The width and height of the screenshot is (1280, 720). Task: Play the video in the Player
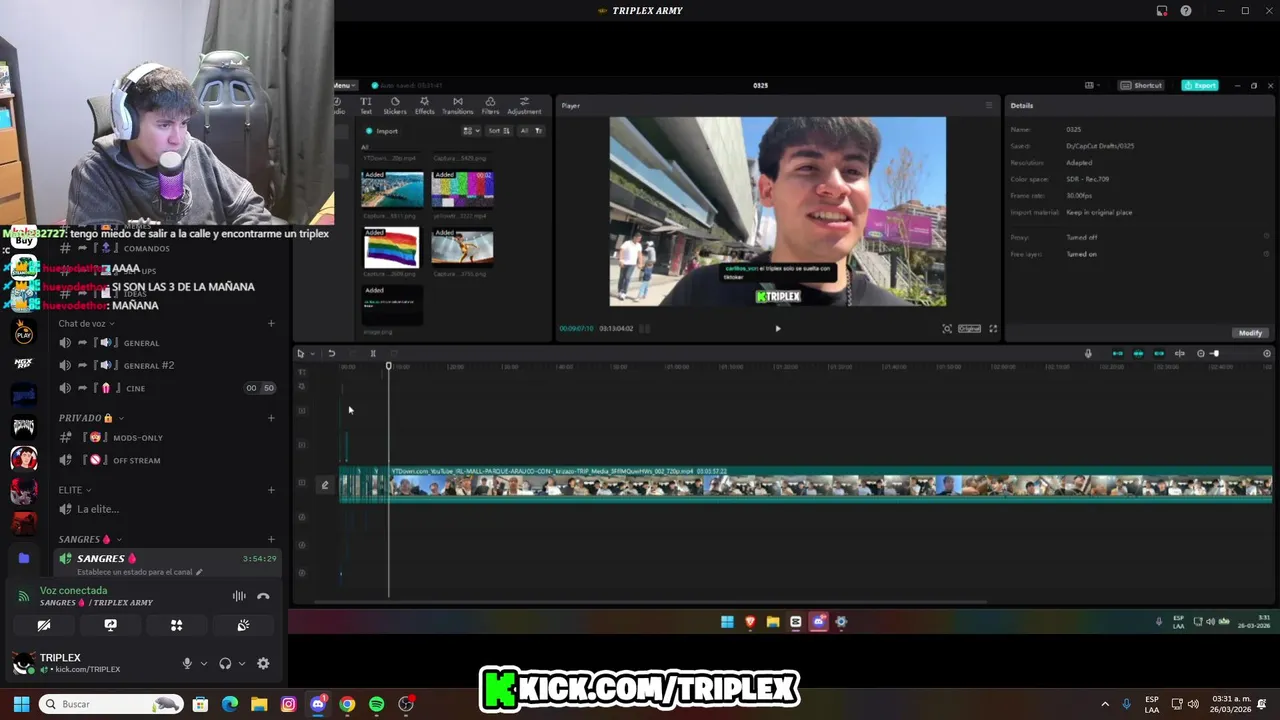coord(778,328)
